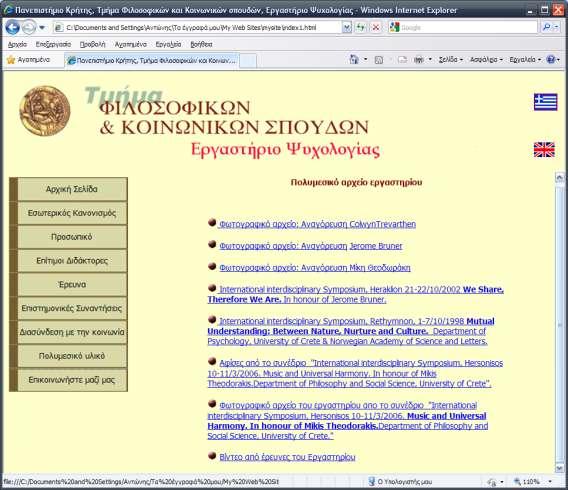Open the Αναγόρευση Μίκη Θεοδωράκη photo archive link
Viewport: 568px width, 490px height.
(x=315, y=268)
